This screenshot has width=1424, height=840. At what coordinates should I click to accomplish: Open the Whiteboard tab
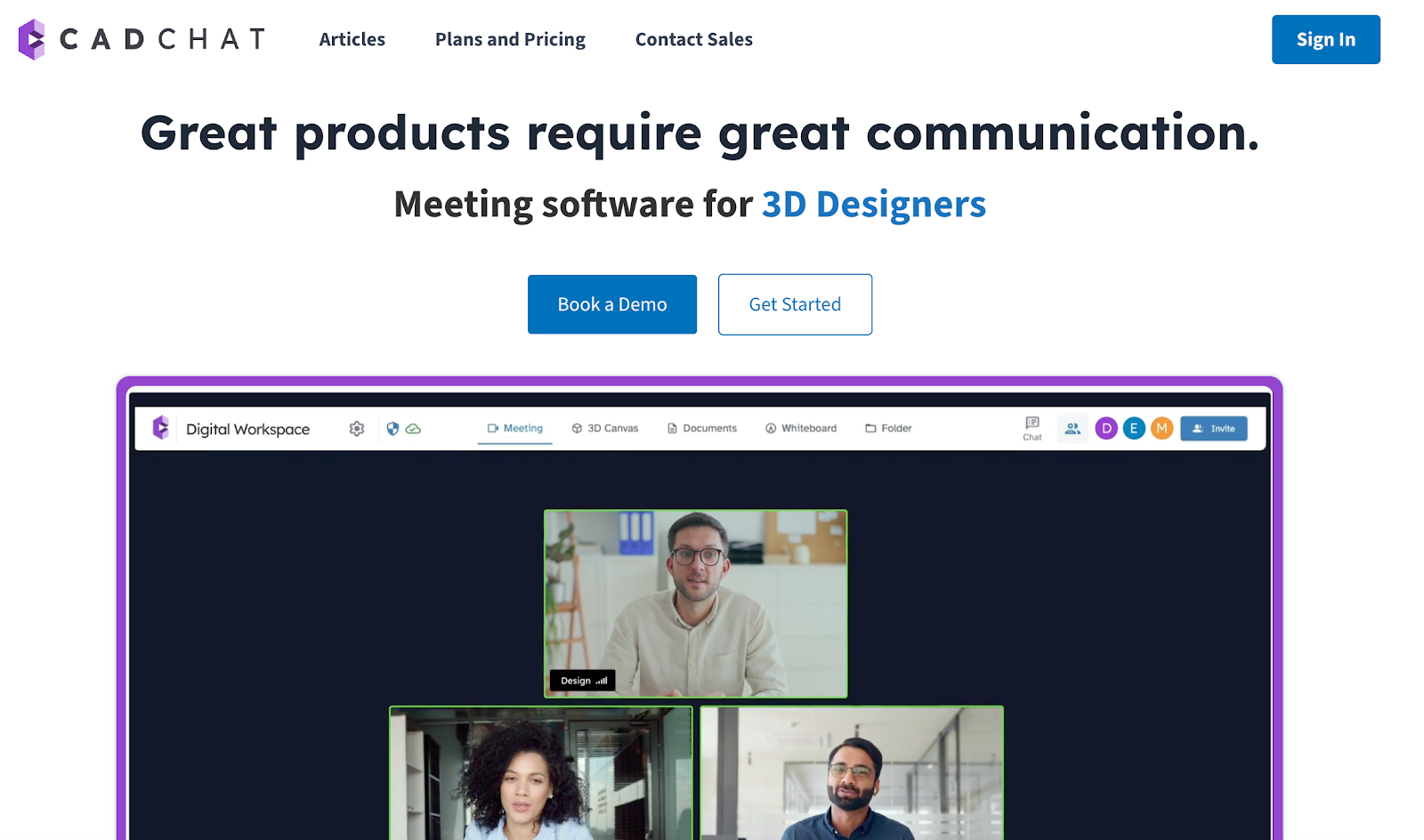[x=801, y=429]
